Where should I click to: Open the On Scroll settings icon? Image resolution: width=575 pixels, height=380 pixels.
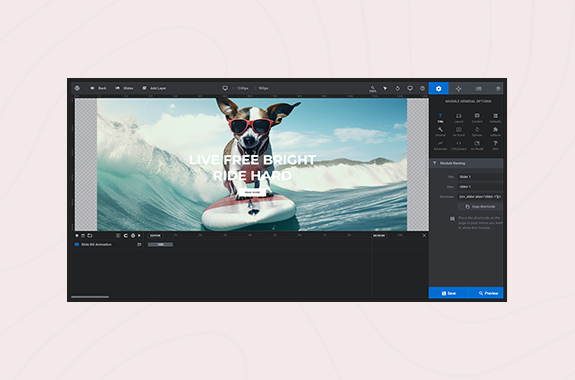coord(458,131)
